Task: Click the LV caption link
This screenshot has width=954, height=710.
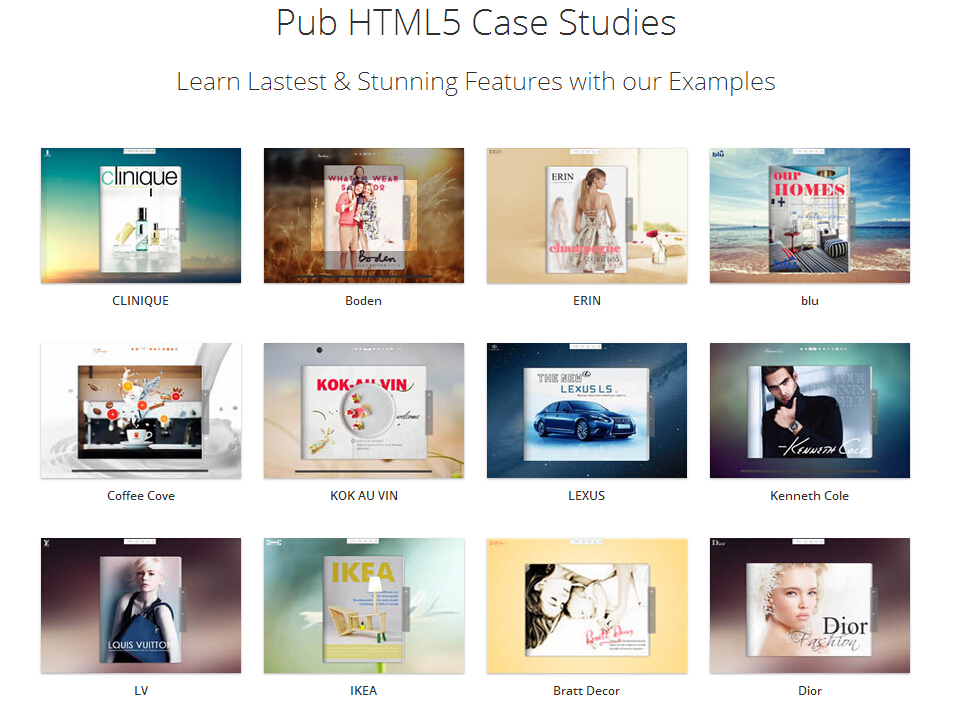Action: (141, 691)
